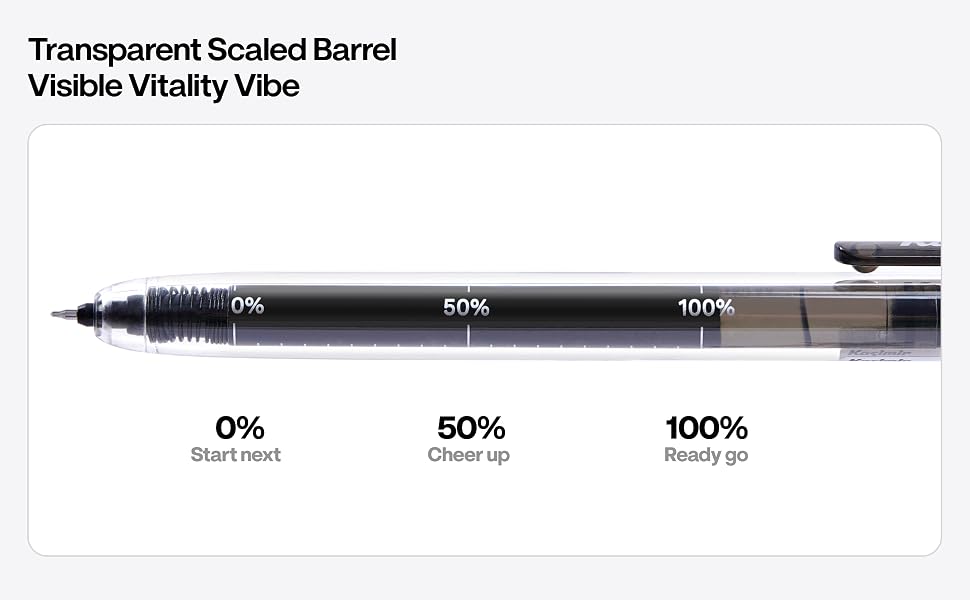Click the "Visible Vitality Vibe" heading line

point(164,85)
